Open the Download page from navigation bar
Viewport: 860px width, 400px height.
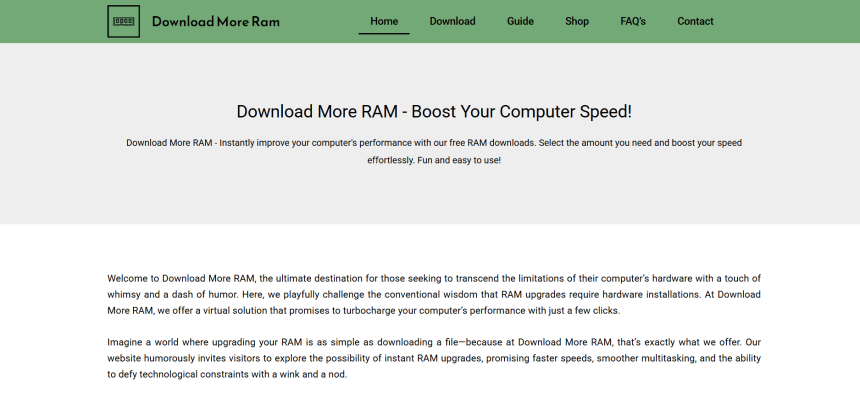[452, 21]
